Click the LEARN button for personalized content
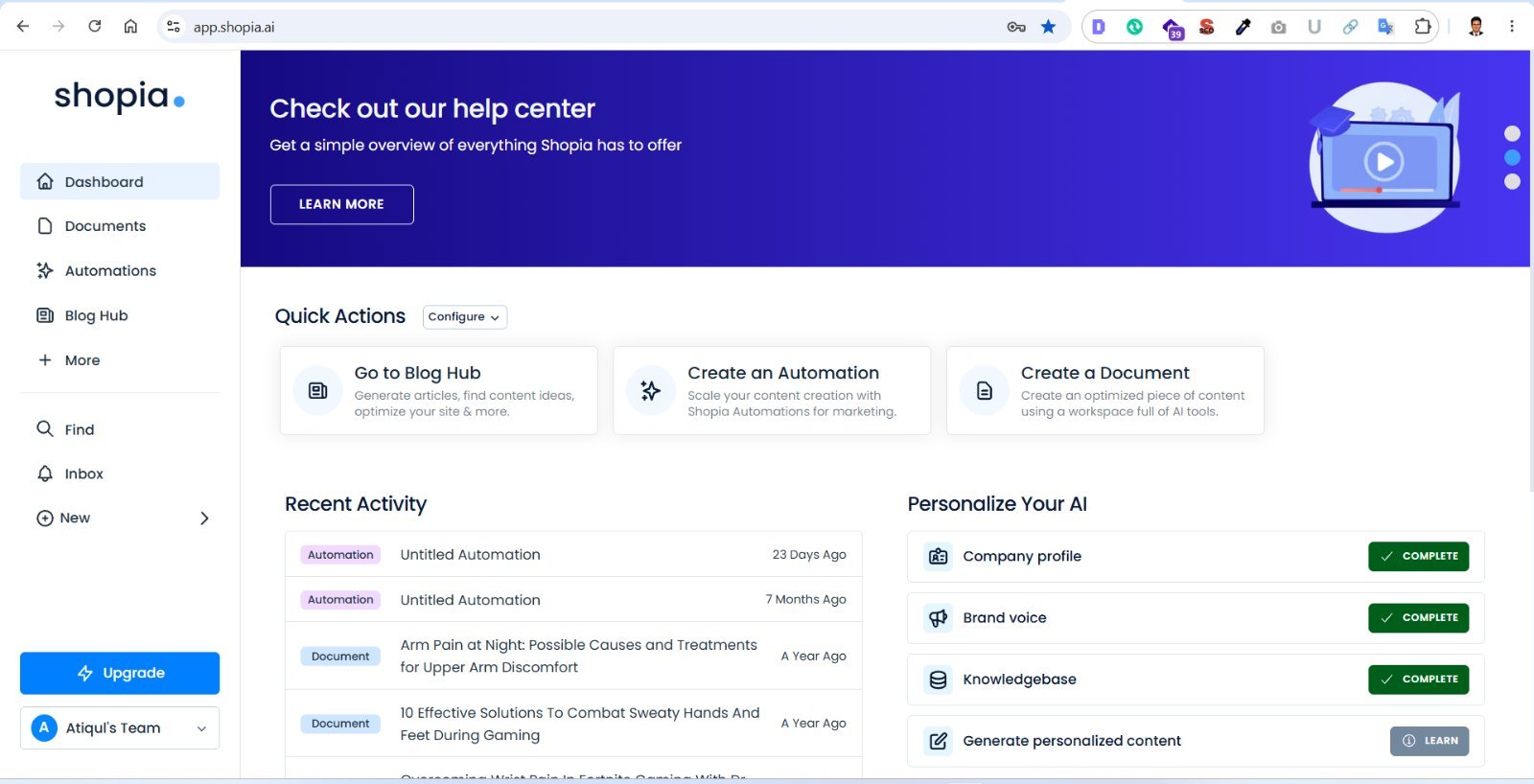The height and width of the screenshot is (784, 1534). click(x=1429, y=741)
